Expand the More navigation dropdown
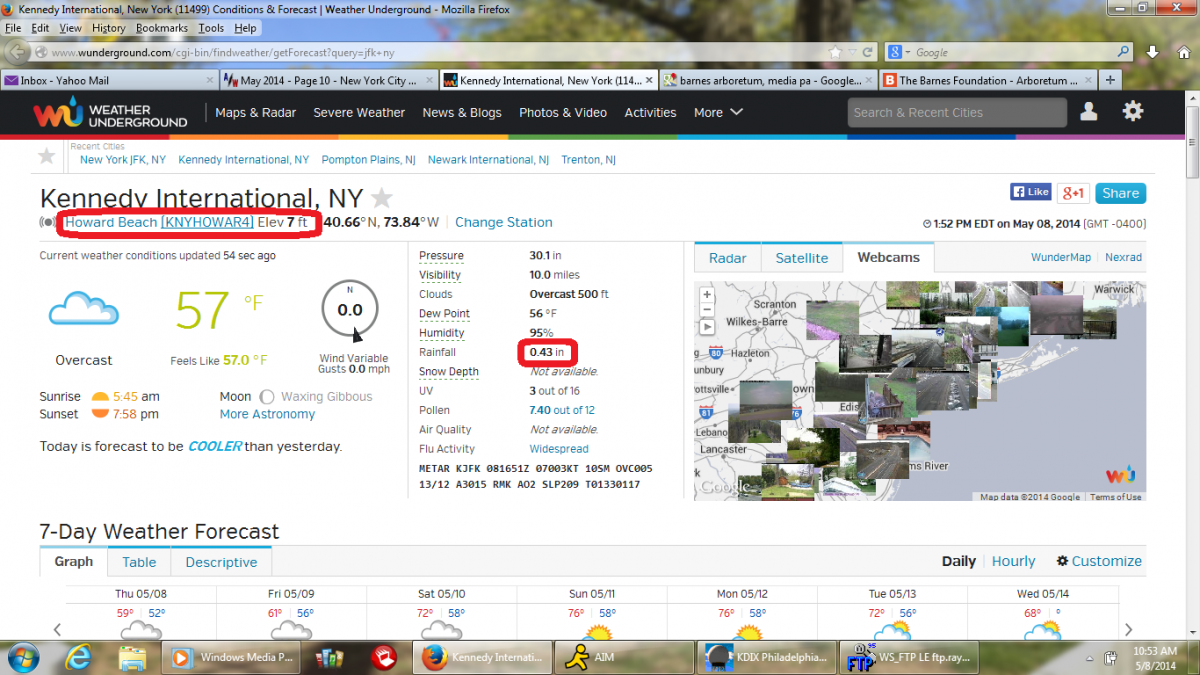 point(718,113)
